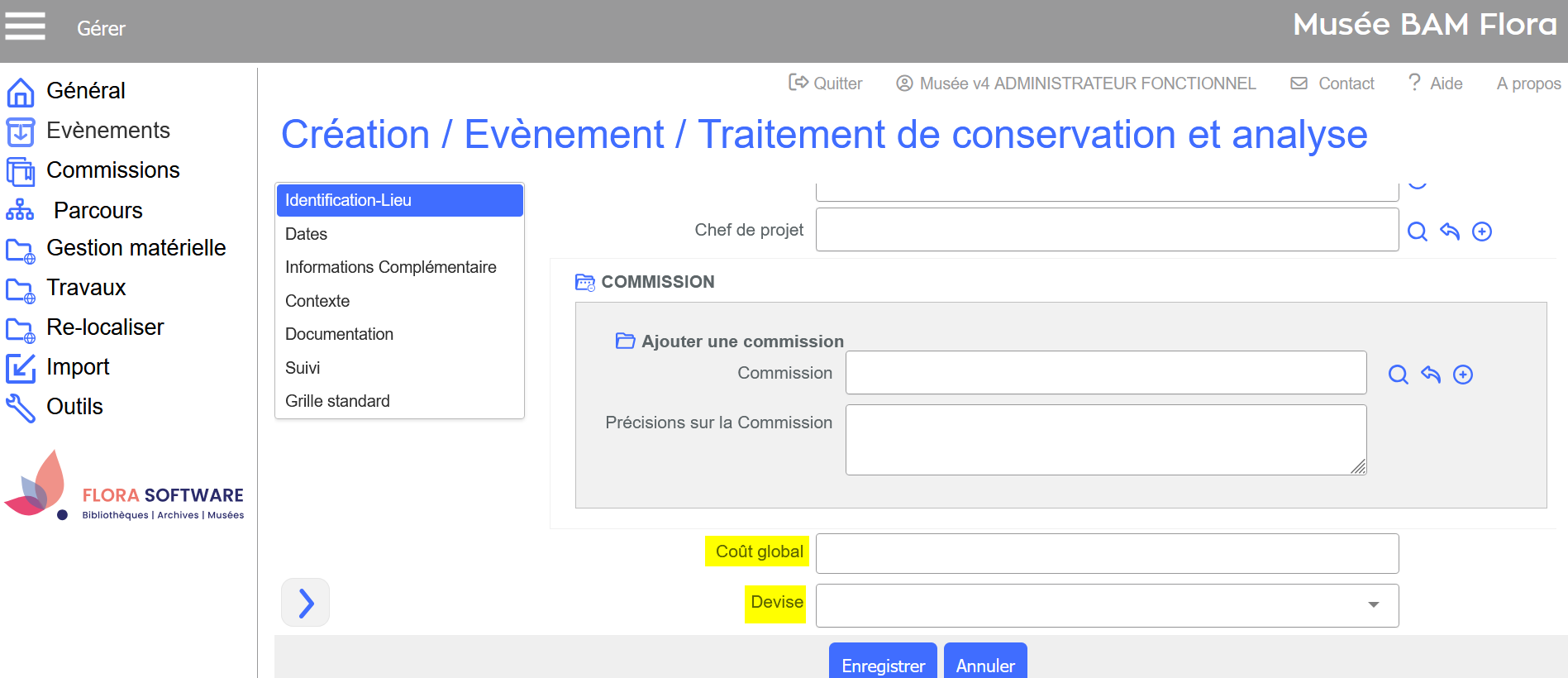The height and width of the screenshot is (678, 1568).
Task: Open the Documentation section
Action: click(x=339, y=334)
